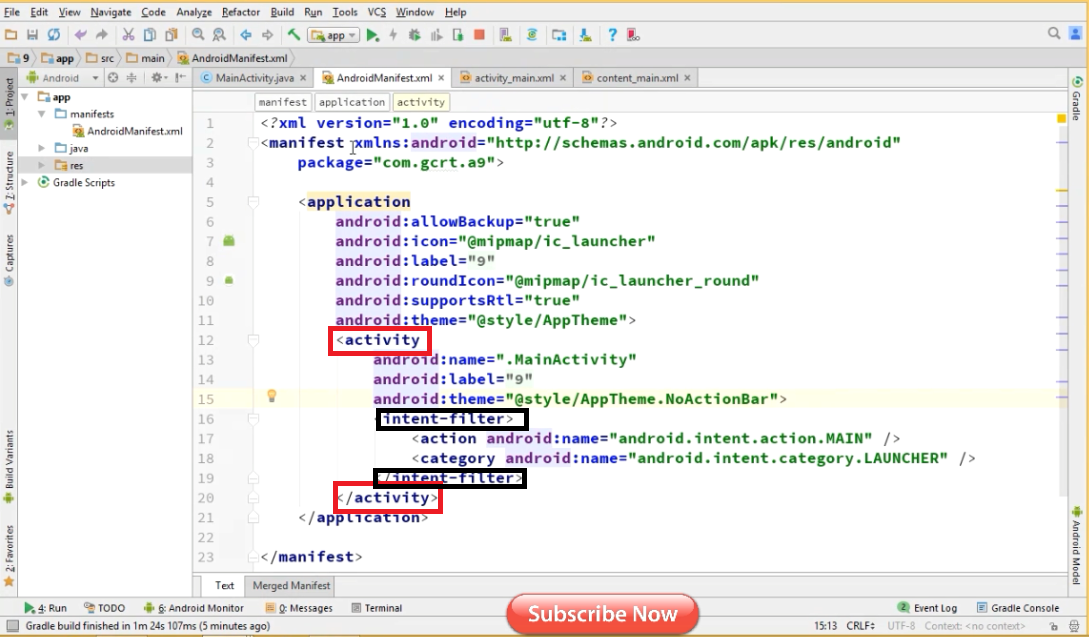Viewport: 1089px width, 637px height.
Task: Click the application editor breadcrumb
Action: (351, 102)
